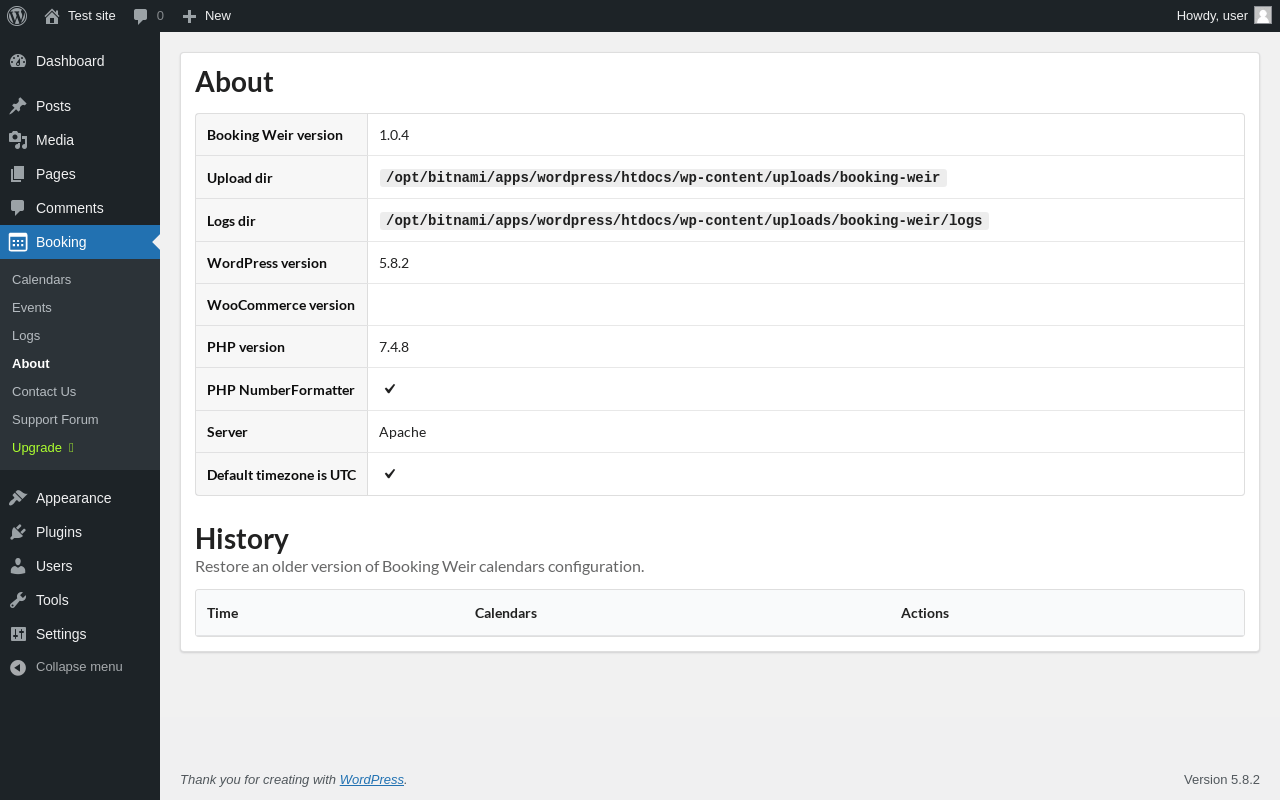The height and width of the screenshot is (800, 1280).
Task: Open the comments bubble icon in admin bar
Action: 141,16
